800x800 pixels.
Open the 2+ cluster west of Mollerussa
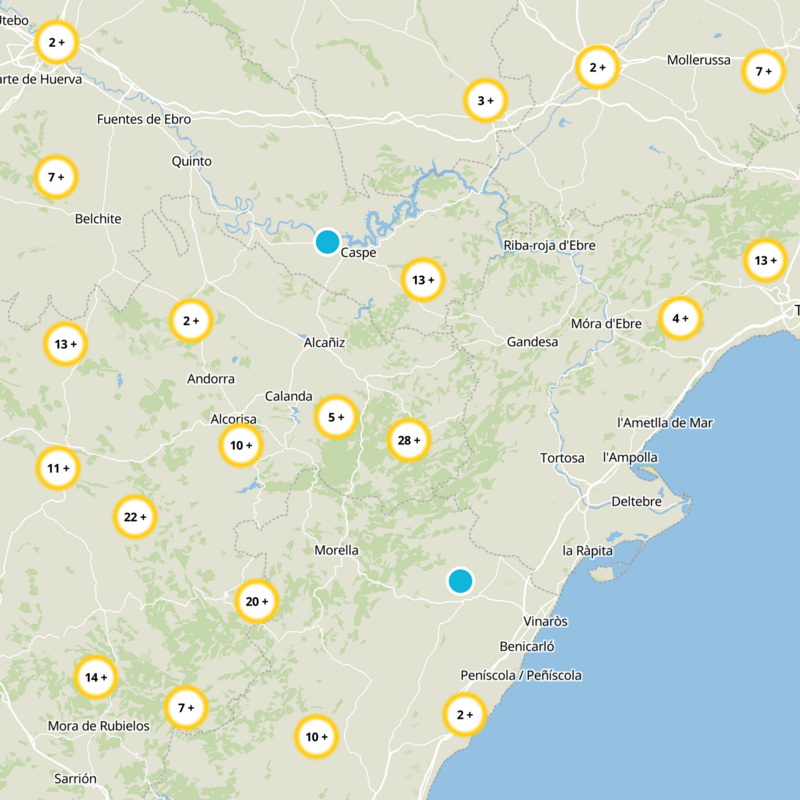(597, 67)
